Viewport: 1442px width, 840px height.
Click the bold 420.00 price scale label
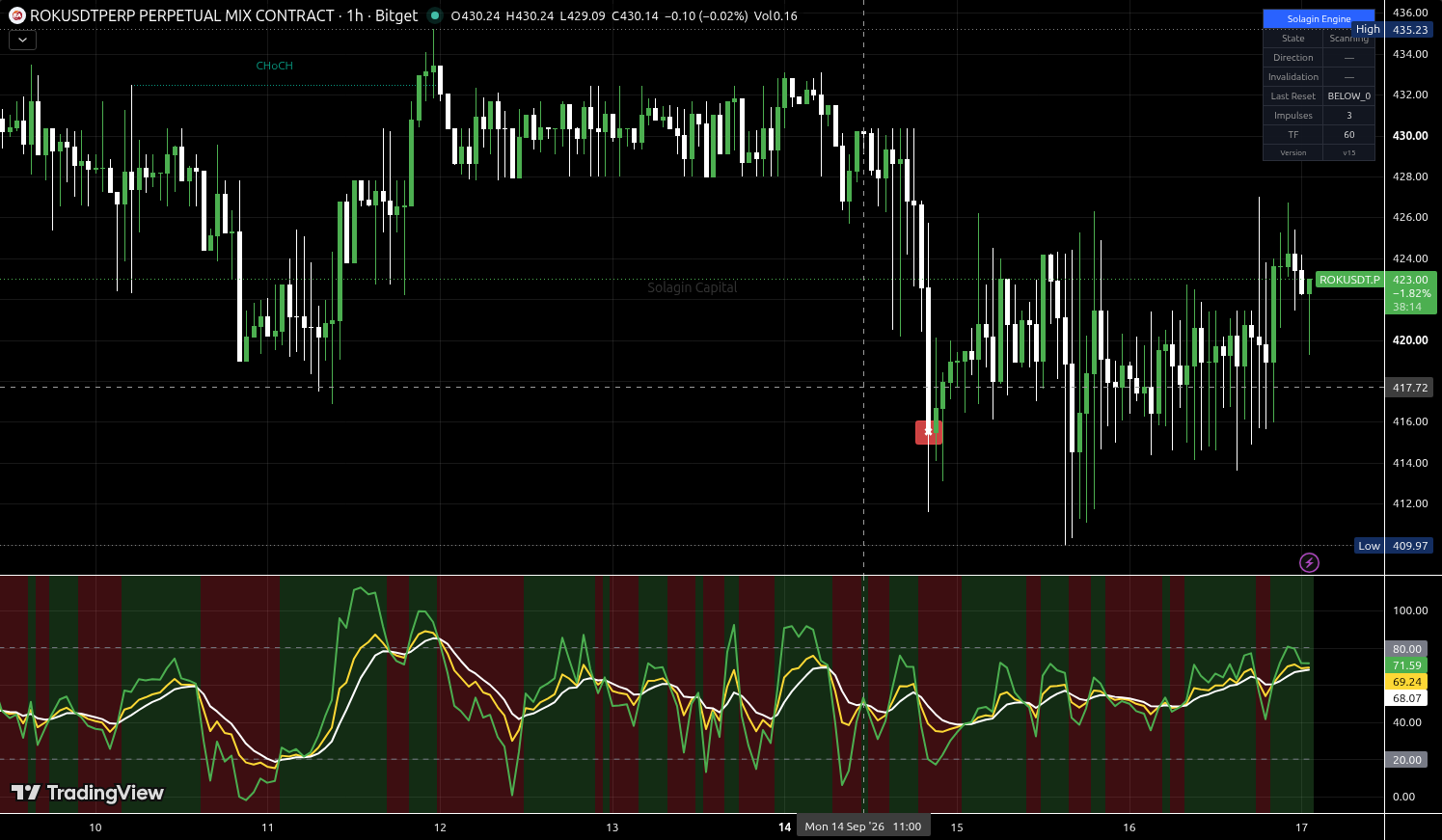[x=1409, y=340]
